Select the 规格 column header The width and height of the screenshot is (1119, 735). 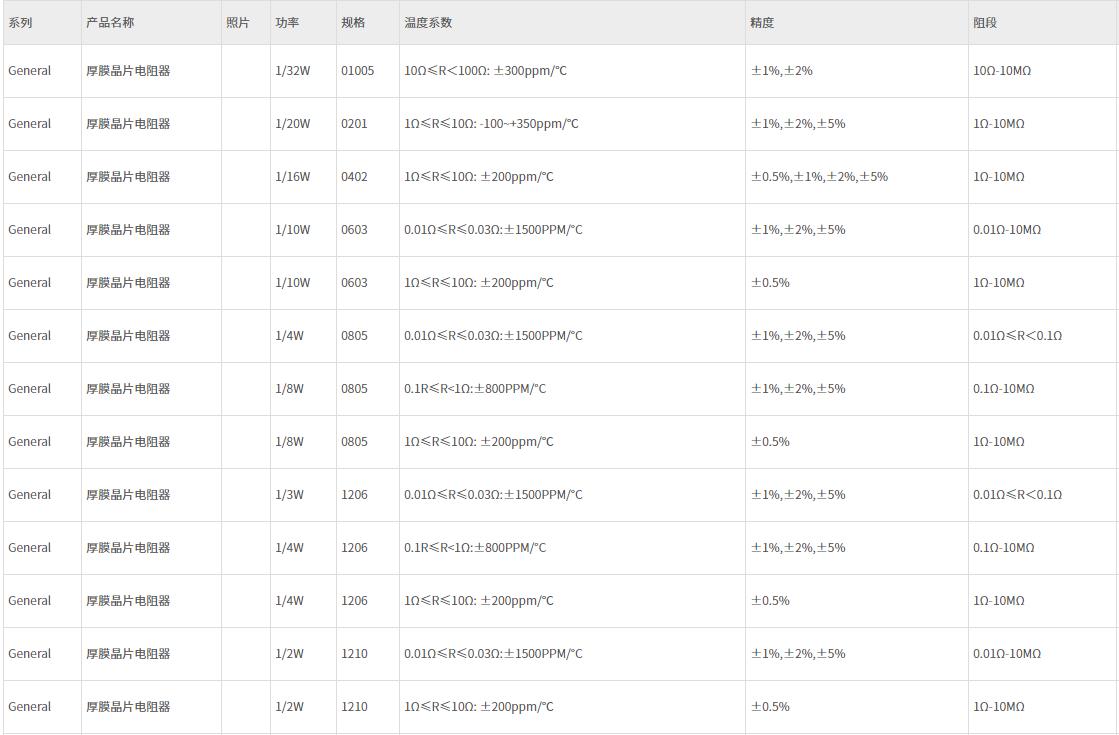pos(353,22)
